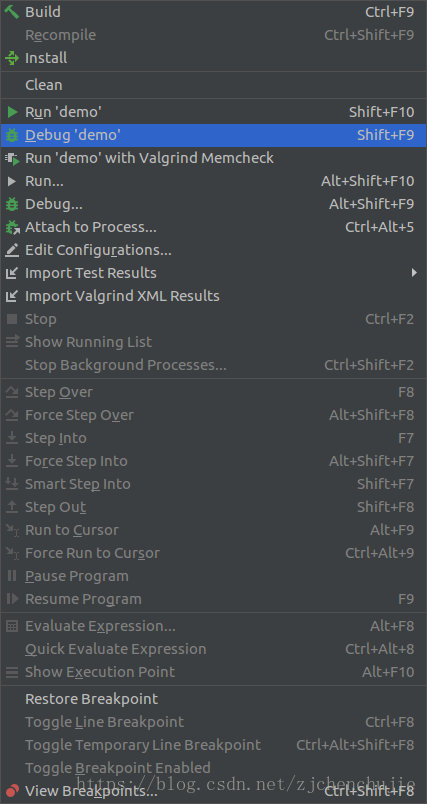The width and height of the screenshot is (427, 804).
Task: Select Import Test Results menu item
Action: pyautogui.click(x=213, y=273)
